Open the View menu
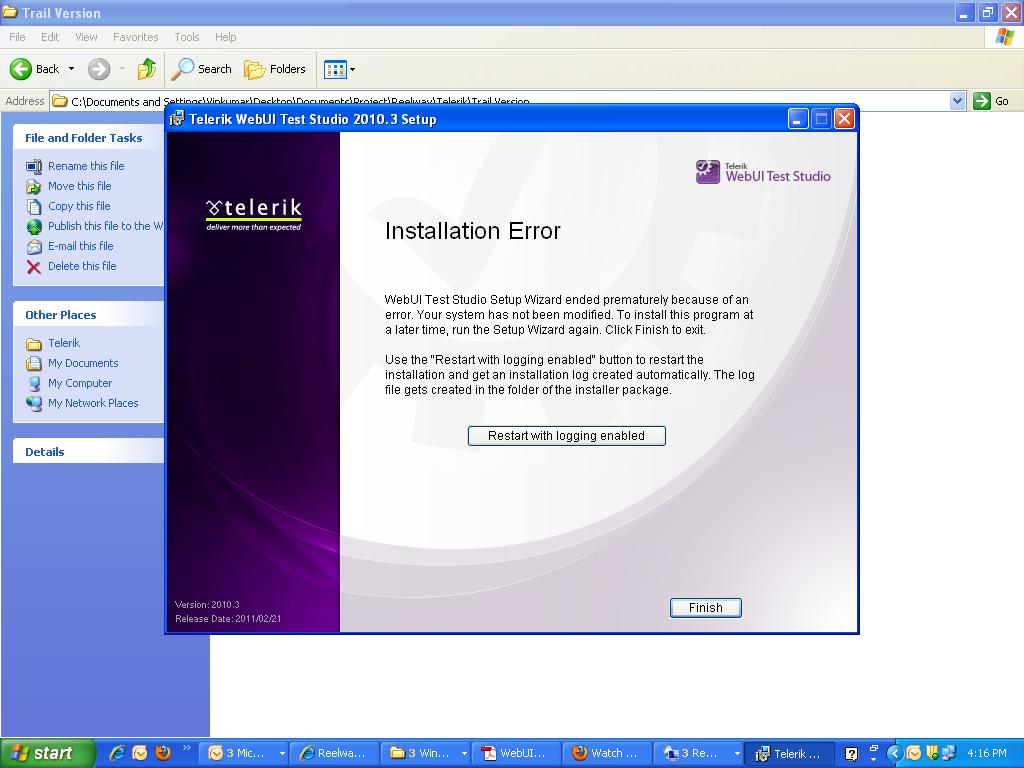 tap(86, 37)
